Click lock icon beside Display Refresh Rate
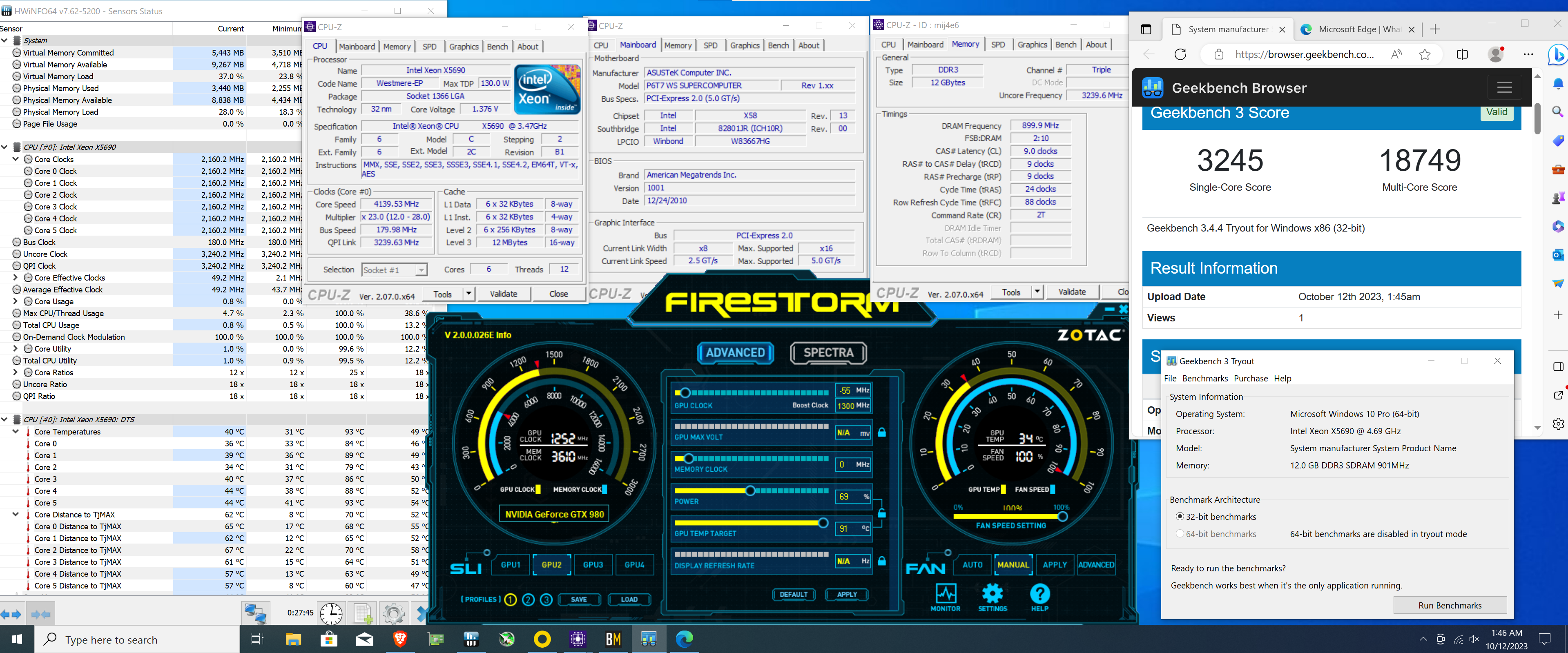 click(881, 560)
